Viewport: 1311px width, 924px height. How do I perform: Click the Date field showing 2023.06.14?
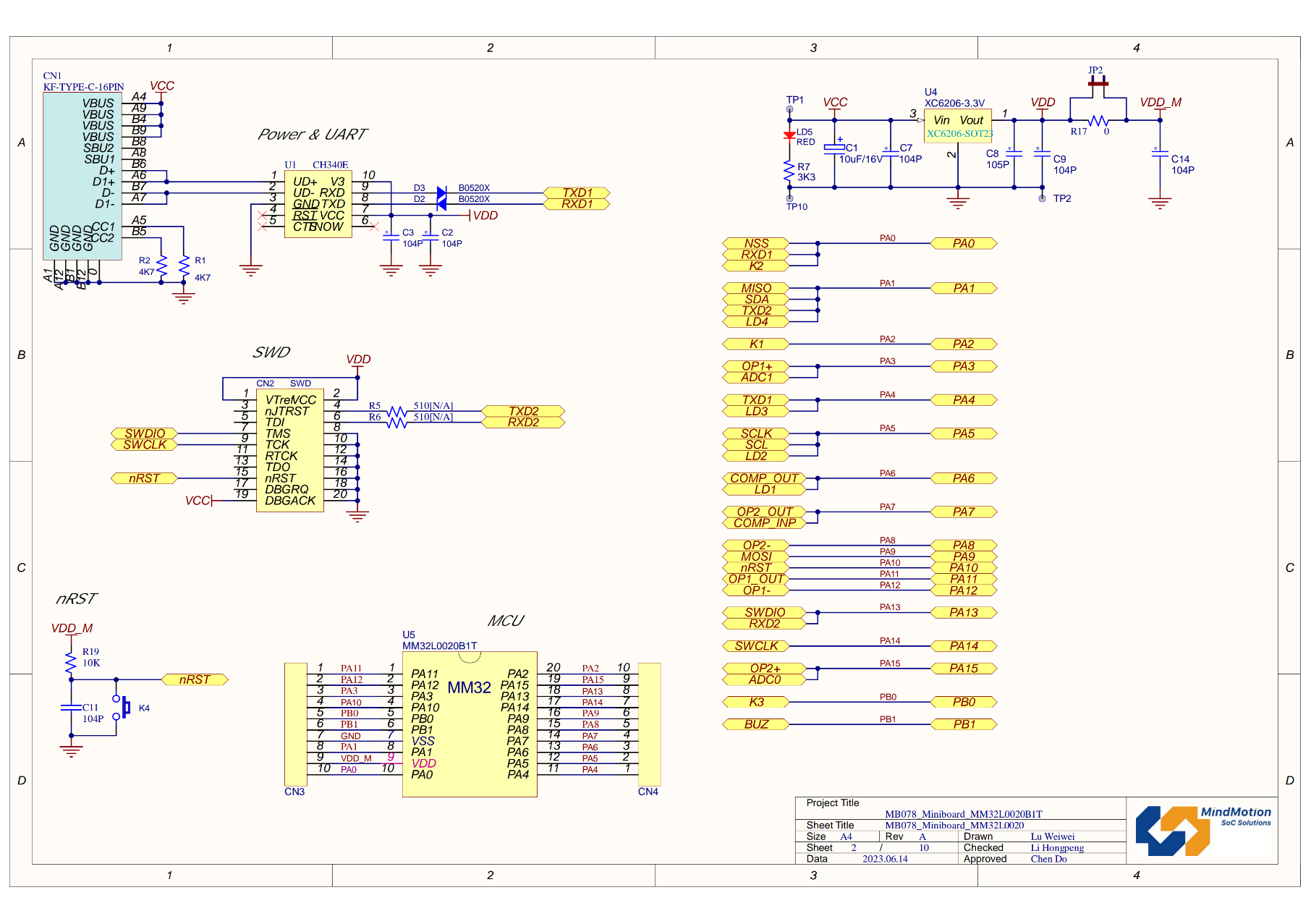point(885,859)
